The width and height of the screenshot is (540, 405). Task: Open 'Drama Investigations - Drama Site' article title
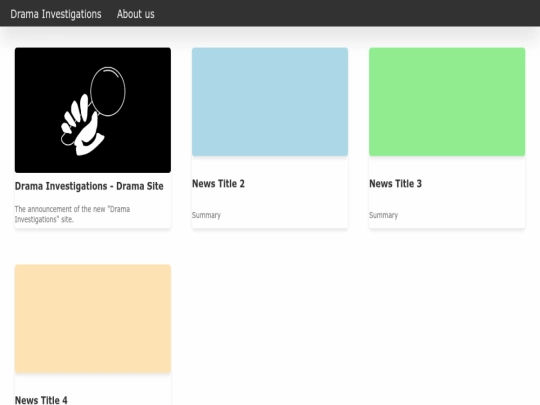(x=89, y=186)
